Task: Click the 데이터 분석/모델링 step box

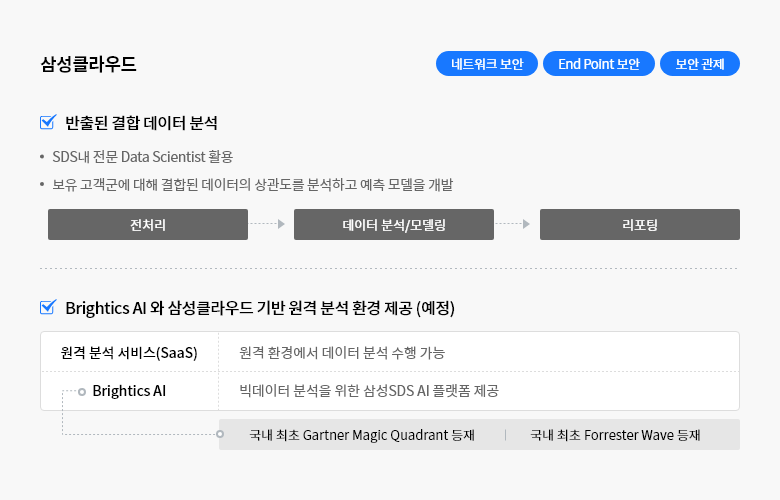Action: tap(394, 224)
